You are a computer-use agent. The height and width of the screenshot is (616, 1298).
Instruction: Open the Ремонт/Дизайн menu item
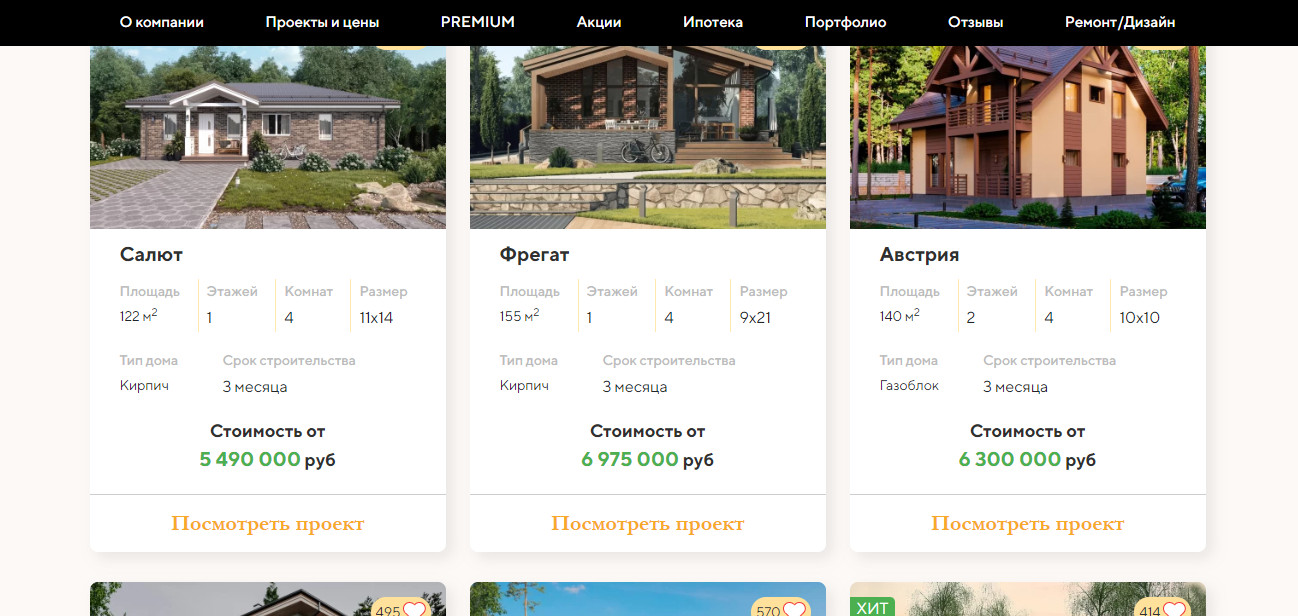(x=1120, y=22)
